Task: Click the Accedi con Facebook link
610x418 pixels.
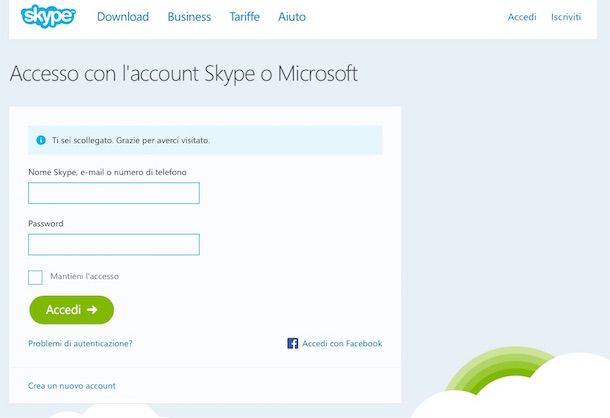Action: coord(342,343)
